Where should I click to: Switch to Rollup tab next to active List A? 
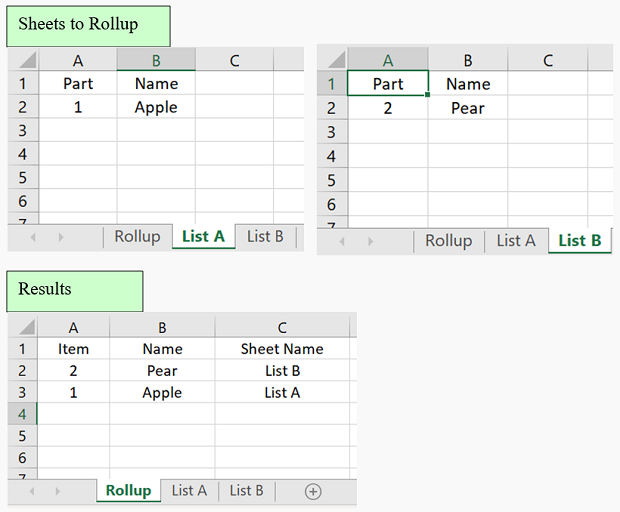coord(137,237)
